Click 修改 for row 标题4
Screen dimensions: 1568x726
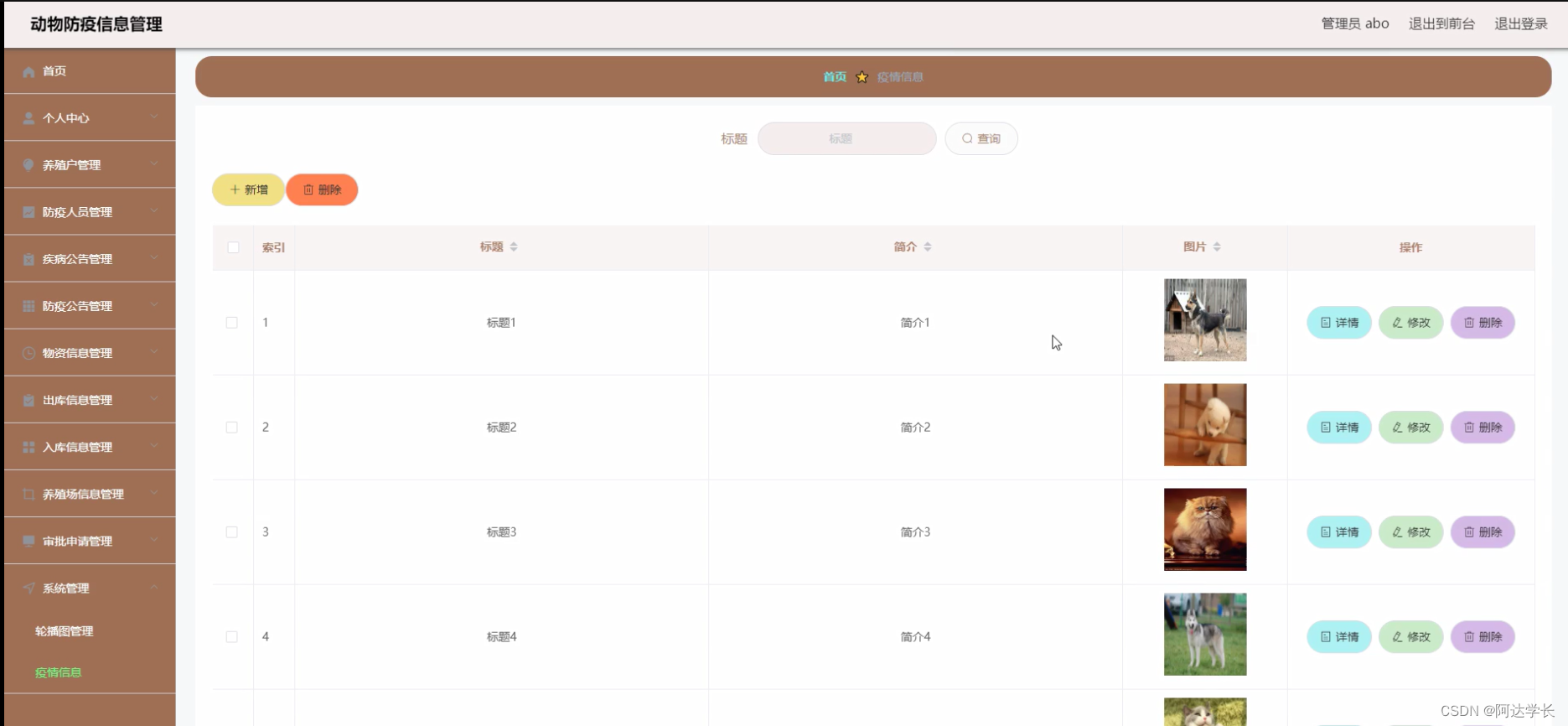click(x=1411, y=637)
